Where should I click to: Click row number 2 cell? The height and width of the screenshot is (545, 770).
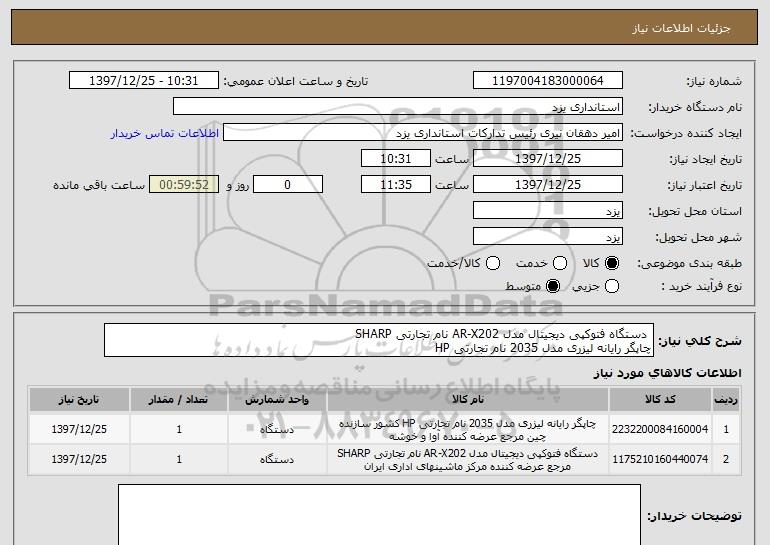click(726, 459)
